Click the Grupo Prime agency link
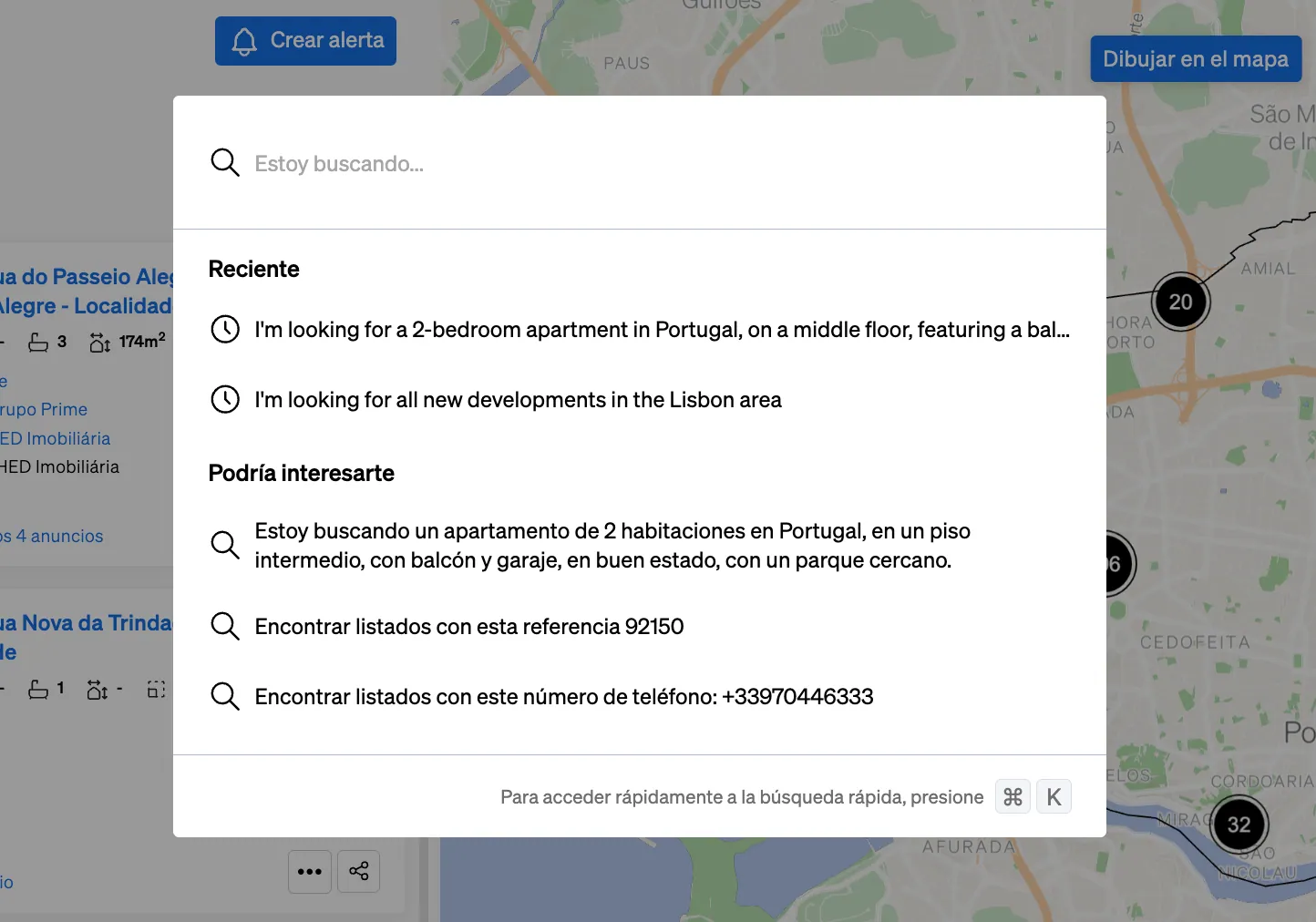 tap(44, 409)
